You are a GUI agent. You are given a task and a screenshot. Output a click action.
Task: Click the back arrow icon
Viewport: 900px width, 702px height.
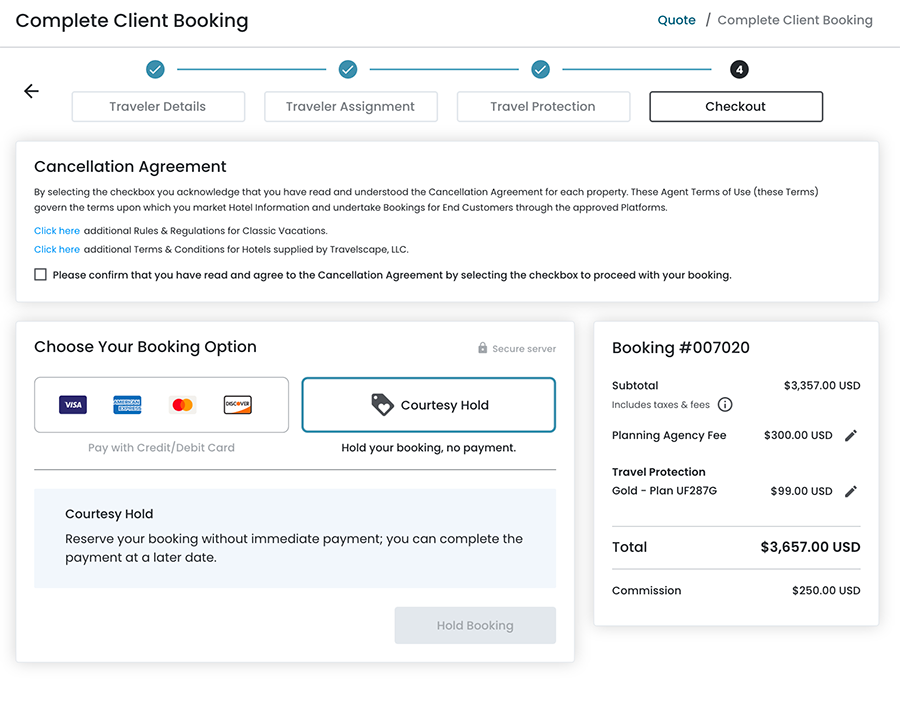(x=31, y=91)
